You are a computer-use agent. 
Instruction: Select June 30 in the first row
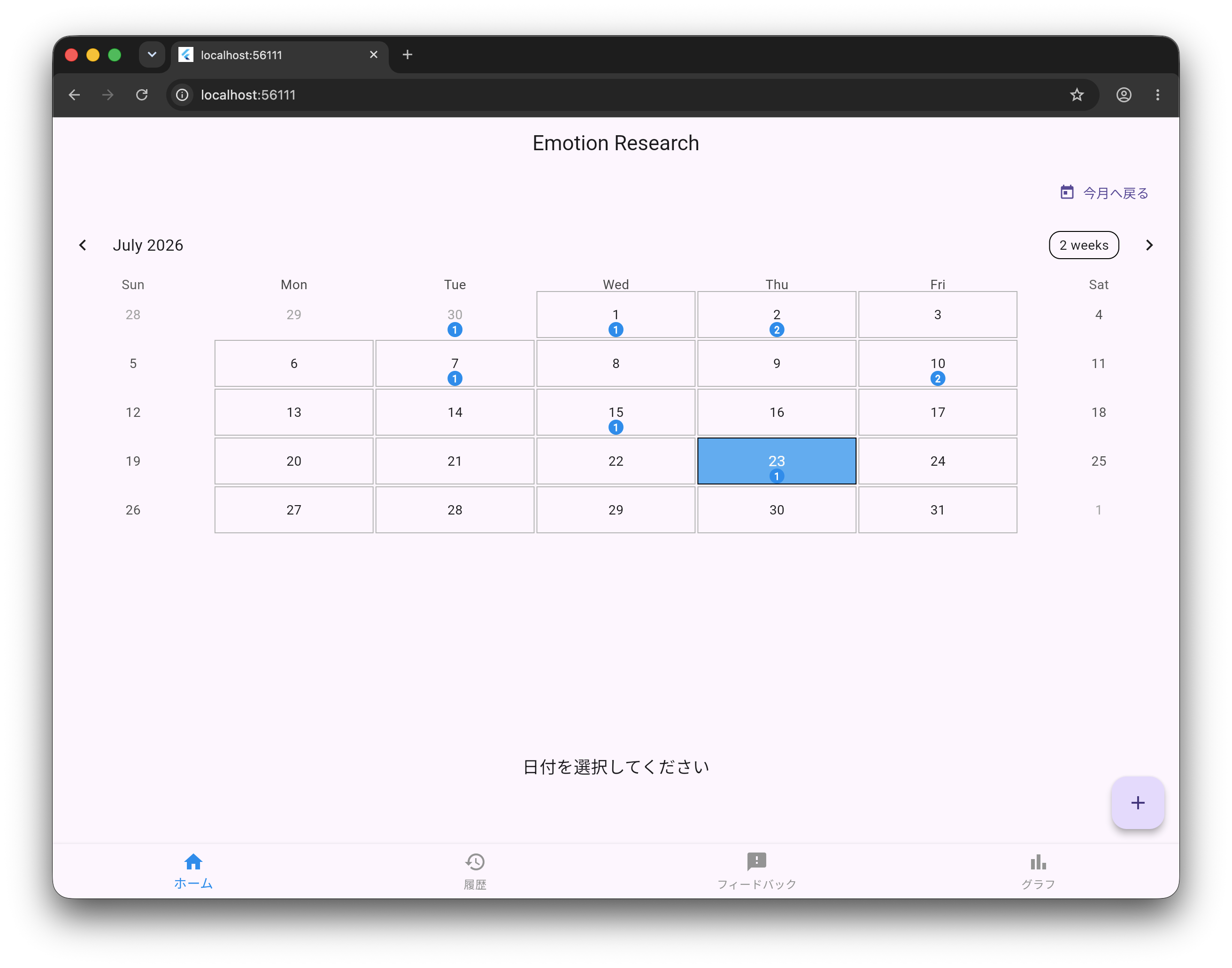454,315
